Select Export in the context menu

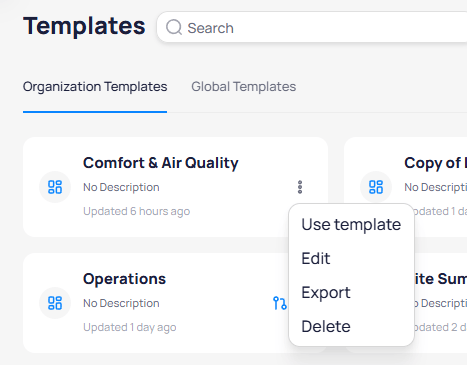(326, 293)
